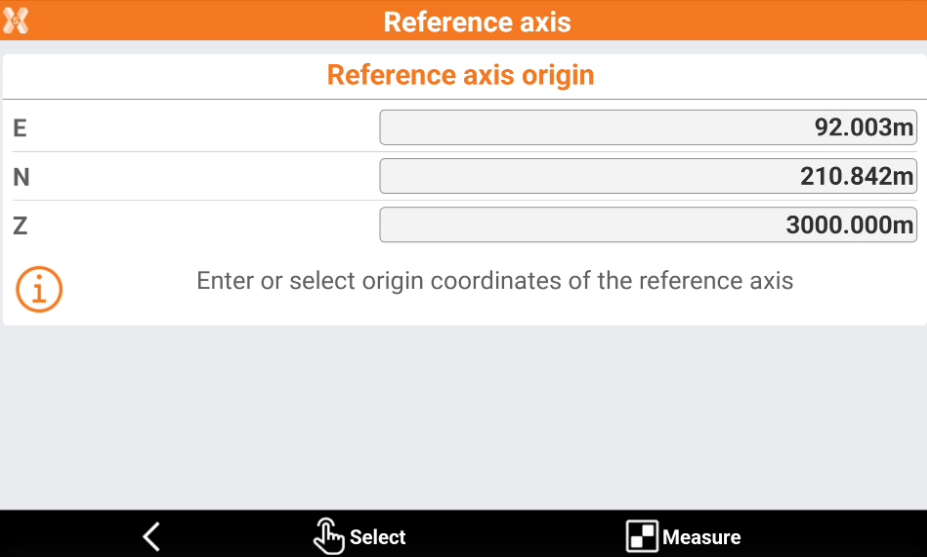Click blank white space in the origin panel
This screenshot has width=927, height=557.
[x=200, y=177]
